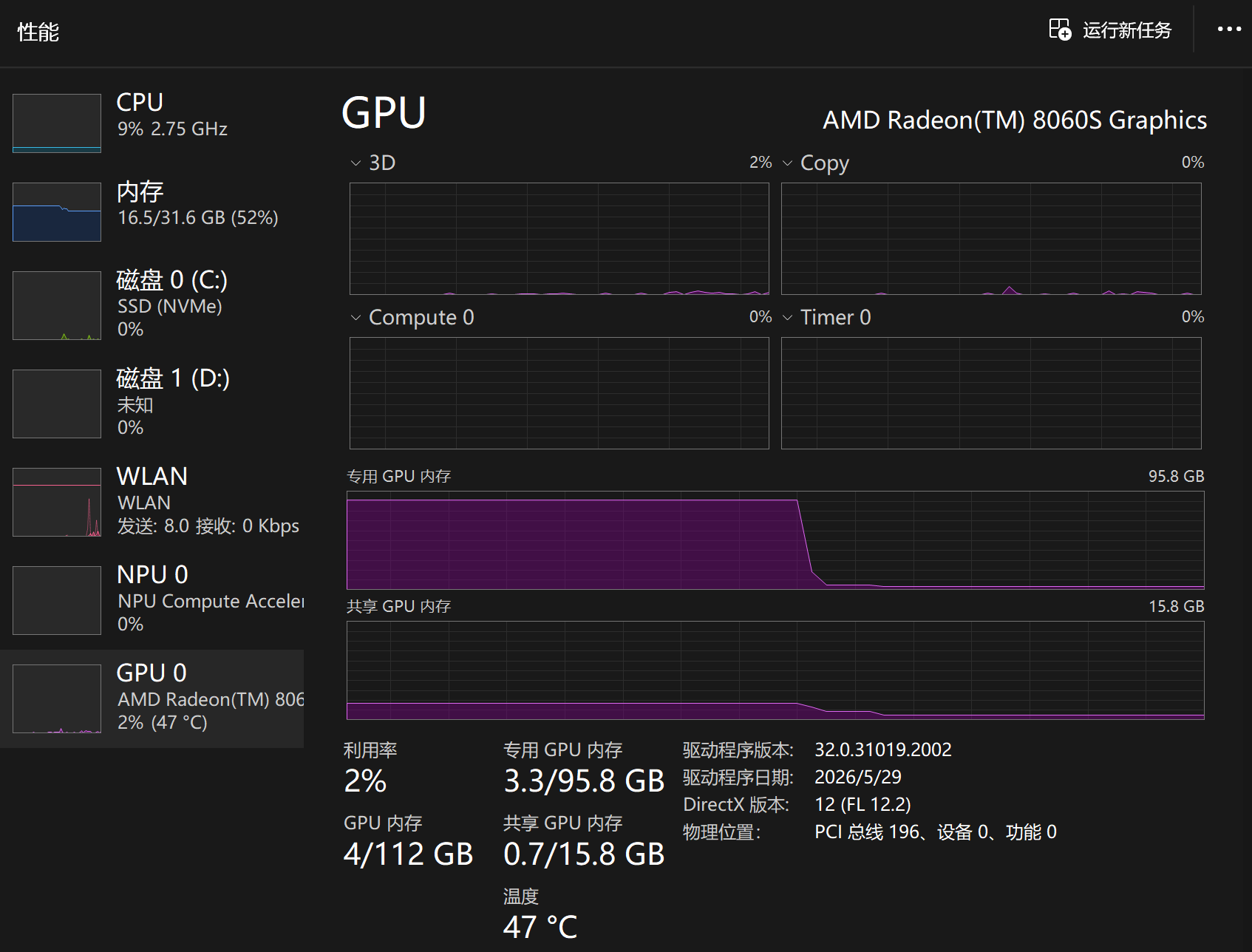Click the 驱动程序版本 label
The image size is (1252, 952).
click(x=738, y=750)
